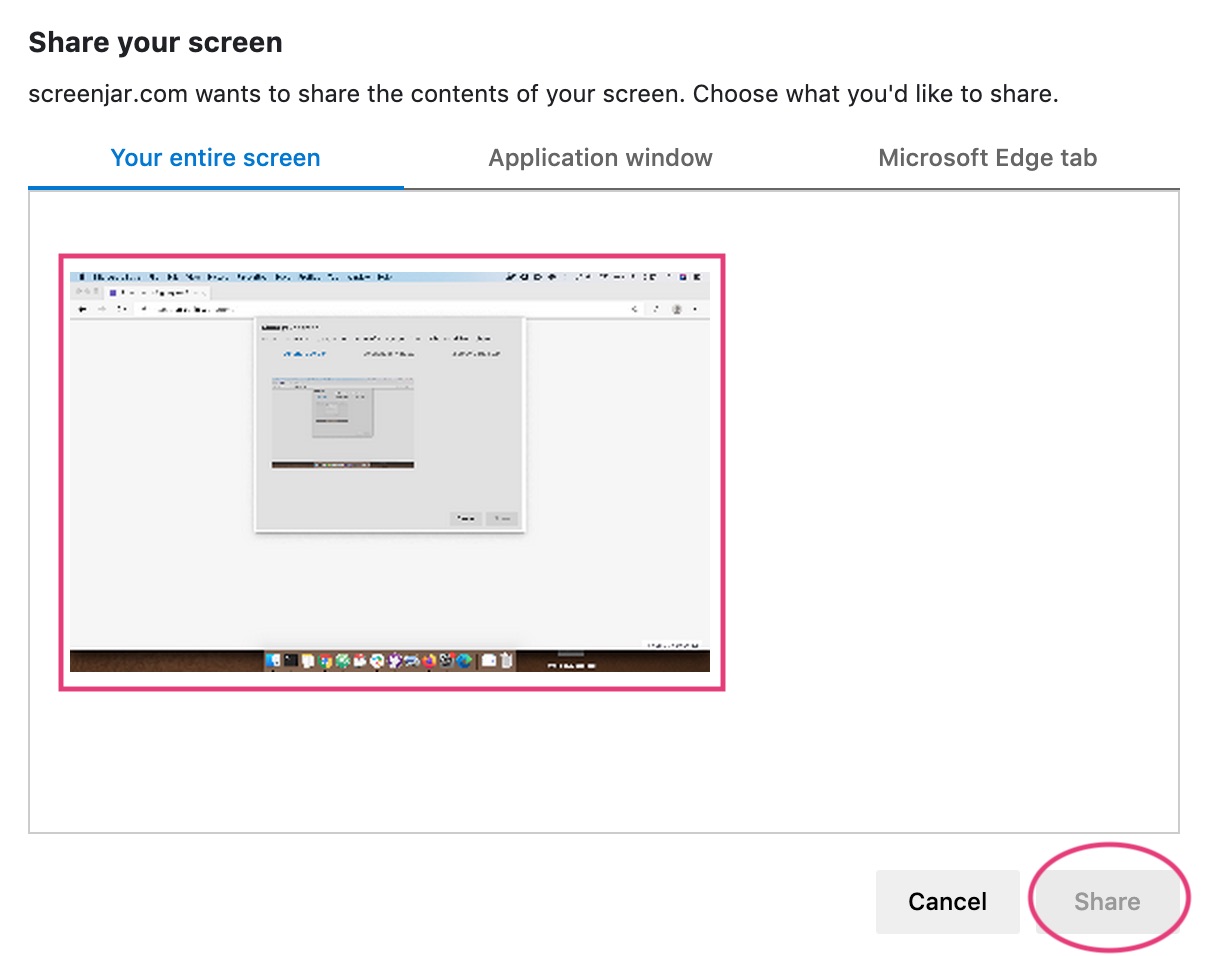Click the browser back arrow in the preview
This screenshot has height=956, width=1210.
(82, 309)
